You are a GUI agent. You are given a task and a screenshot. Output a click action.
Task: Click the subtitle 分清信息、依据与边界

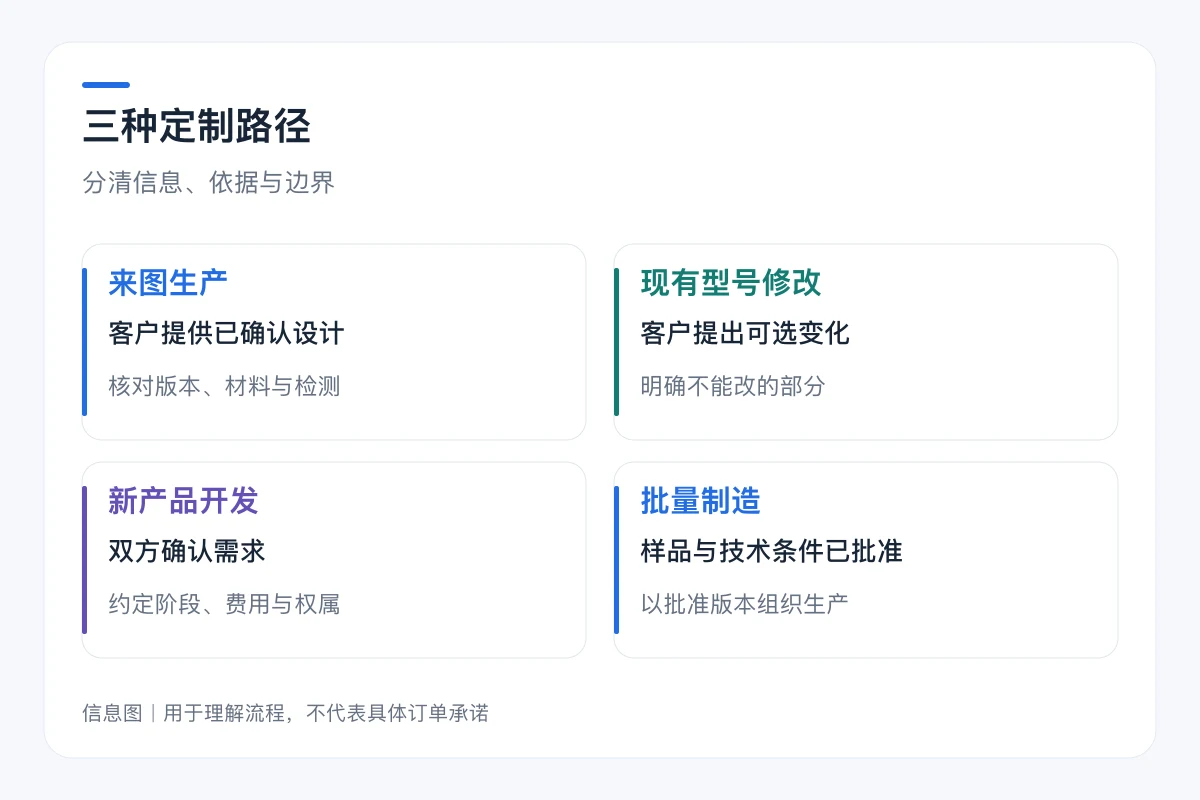(208, 183)
